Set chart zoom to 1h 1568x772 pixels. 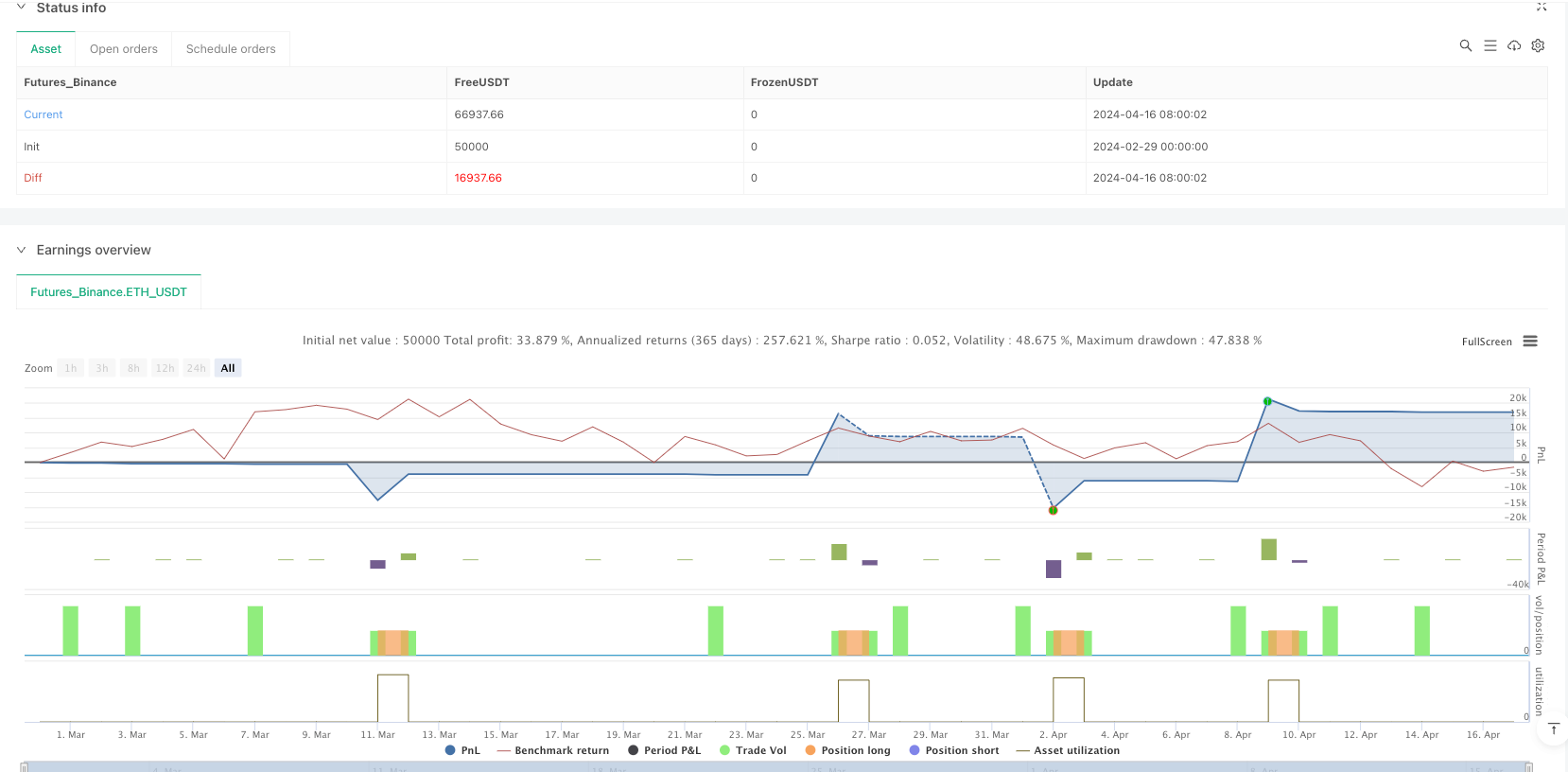pyautogui.click(x=71, y=368)
